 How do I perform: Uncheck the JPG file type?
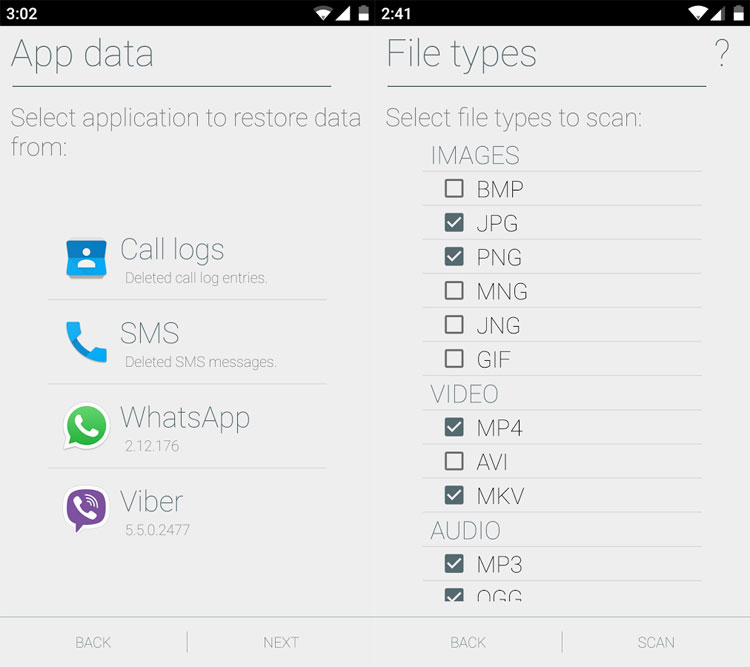[x=454, y=222]
